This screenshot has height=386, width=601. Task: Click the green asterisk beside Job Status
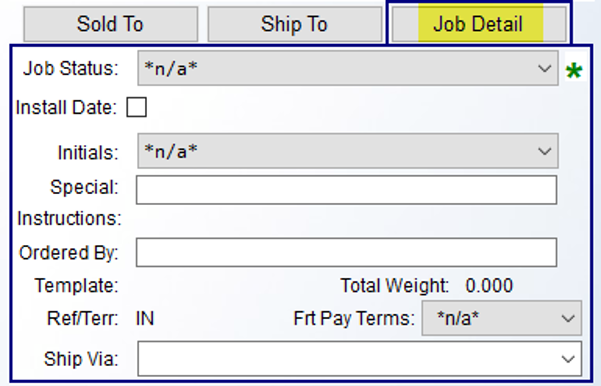574,71
